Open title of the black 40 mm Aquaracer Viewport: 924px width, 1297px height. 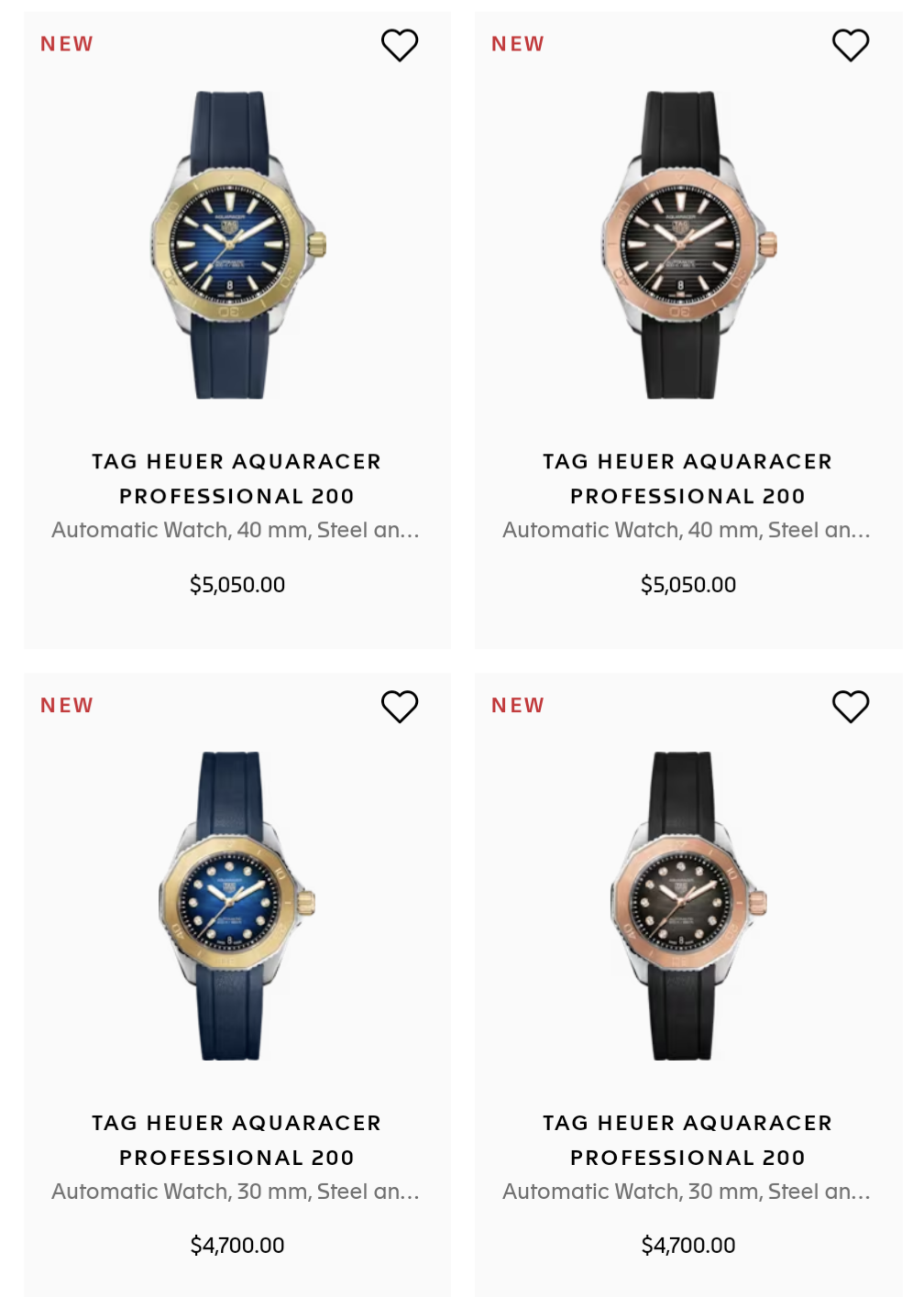687,478
